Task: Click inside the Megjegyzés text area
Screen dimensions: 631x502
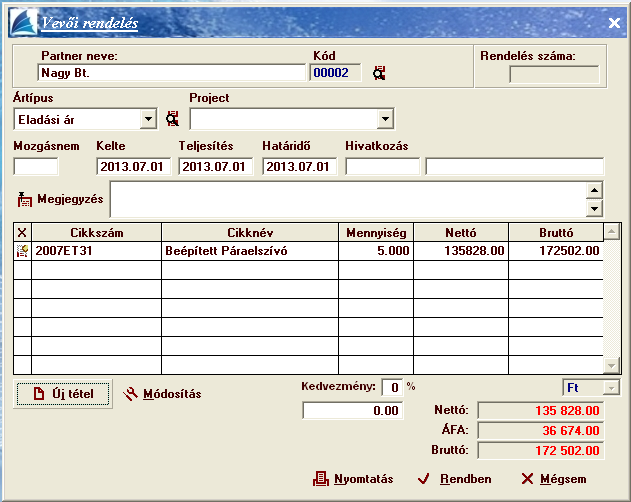Action: tap(348, 199)
